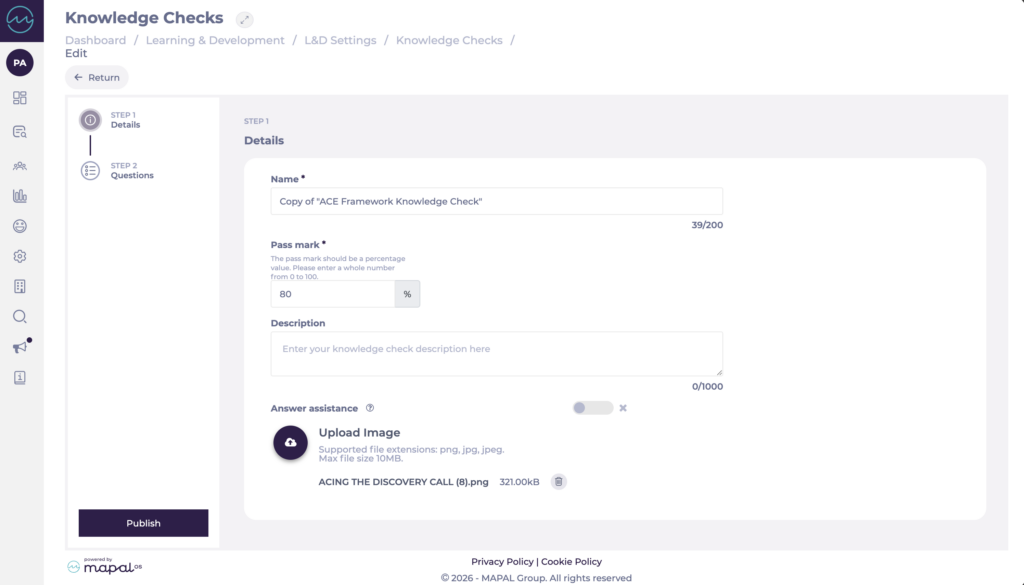The height and width of the screenshot is (585, 1024).
Task: Open the bar chart reports icon
Action: 20,196
